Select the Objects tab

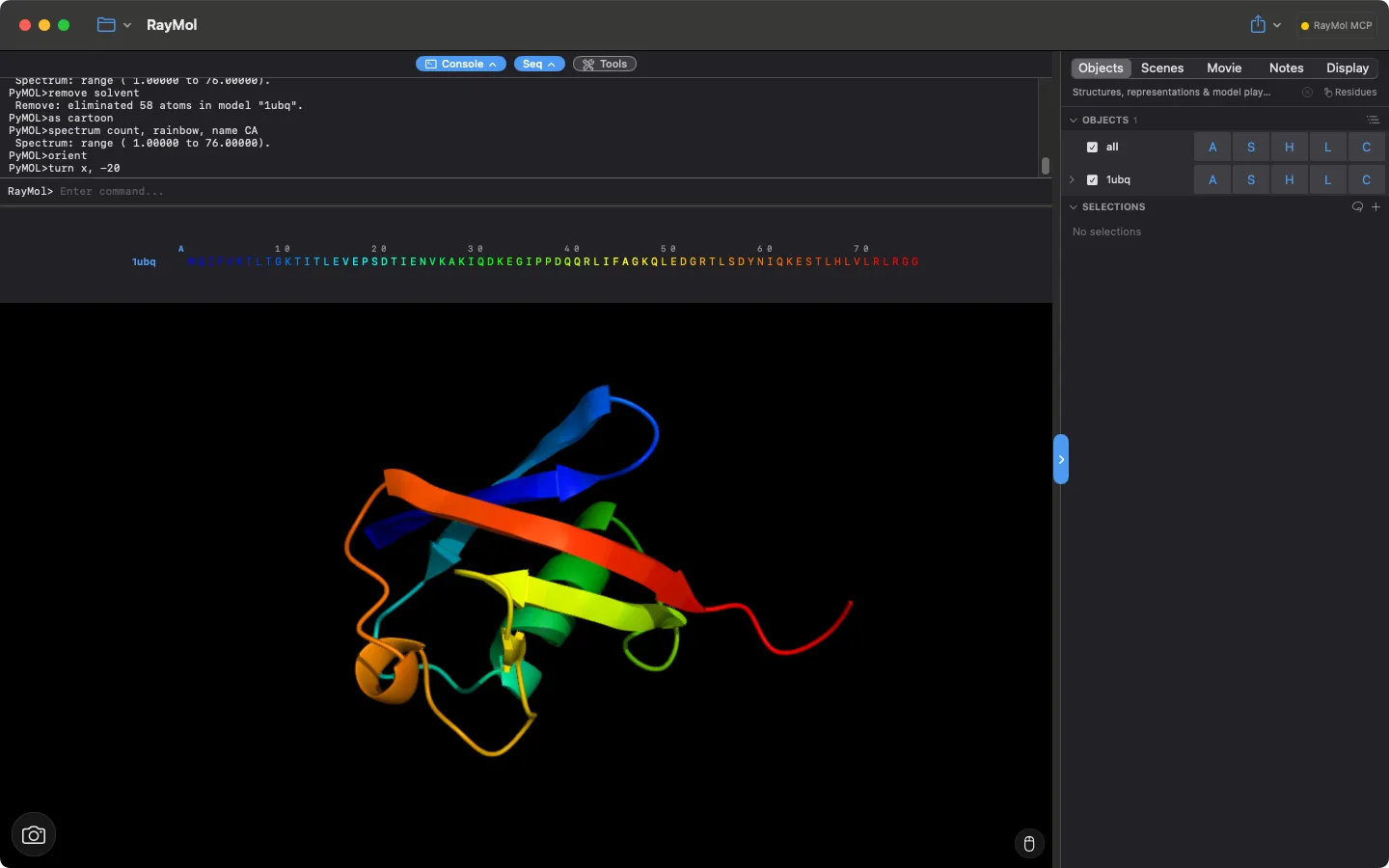(x=1101, y=68)
